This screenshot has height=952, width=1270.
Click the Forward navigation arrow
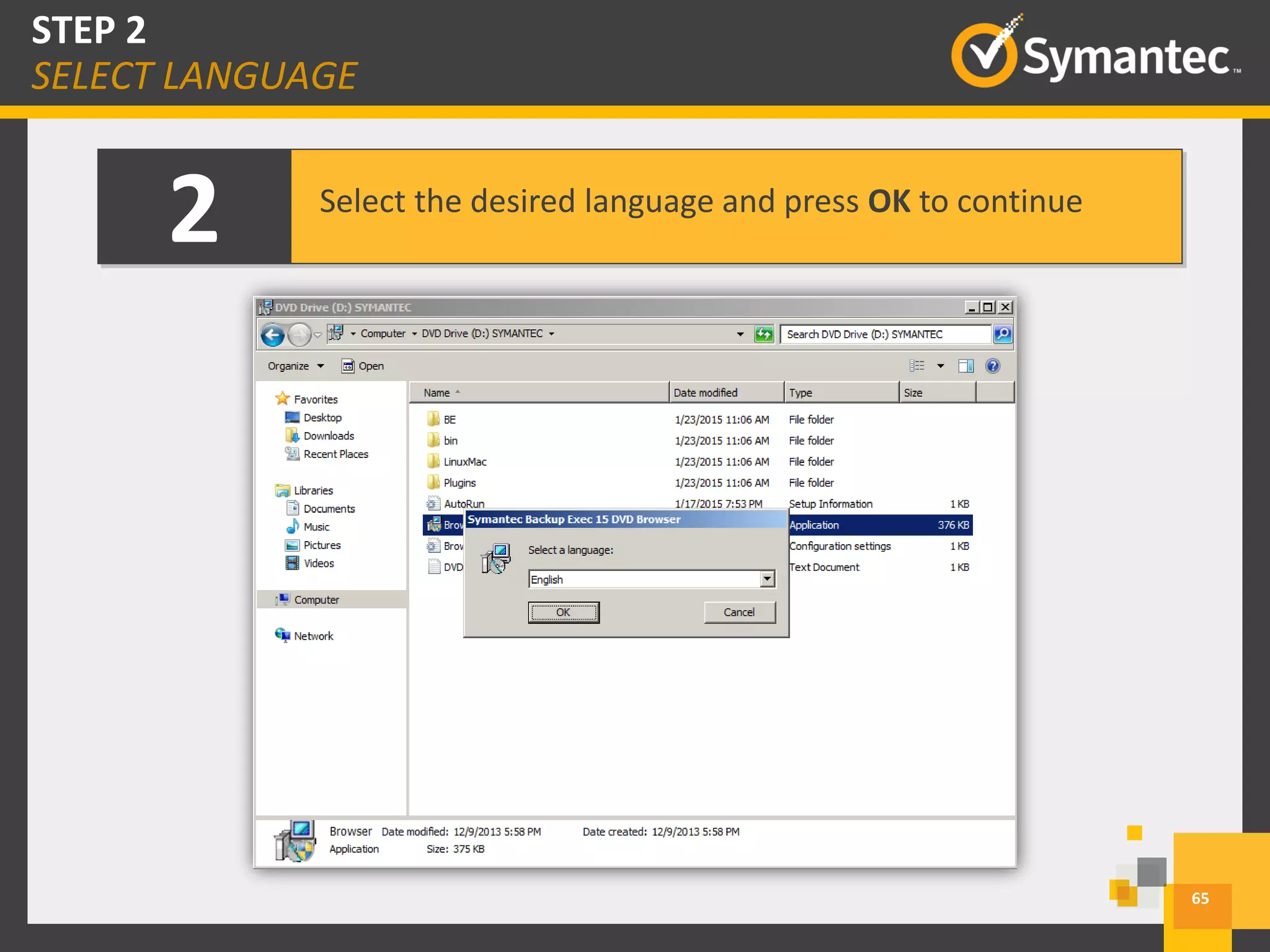(x=300, y=335)
